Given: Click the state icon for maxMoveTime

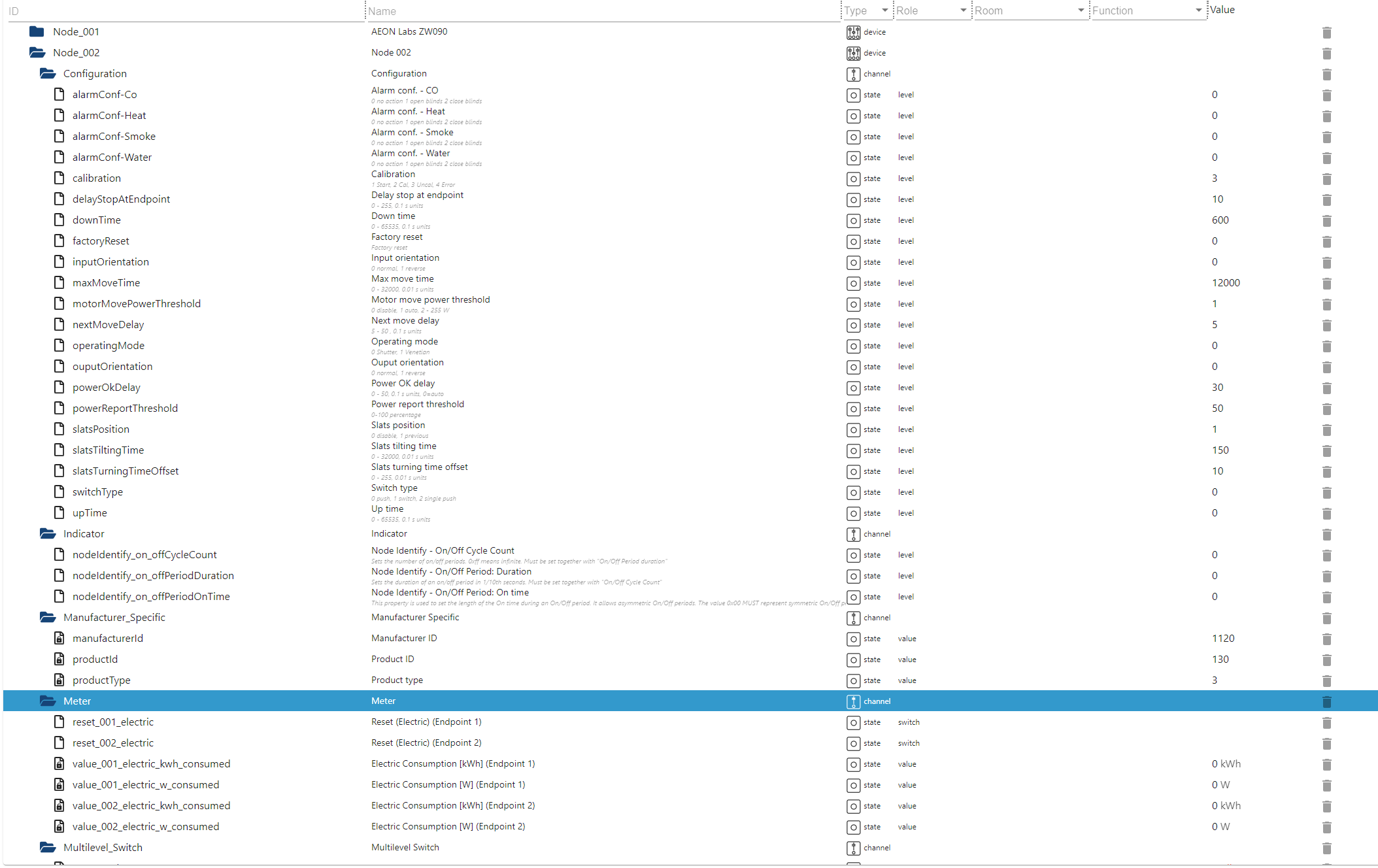Looking at the screenshot, I should point(854,283).
